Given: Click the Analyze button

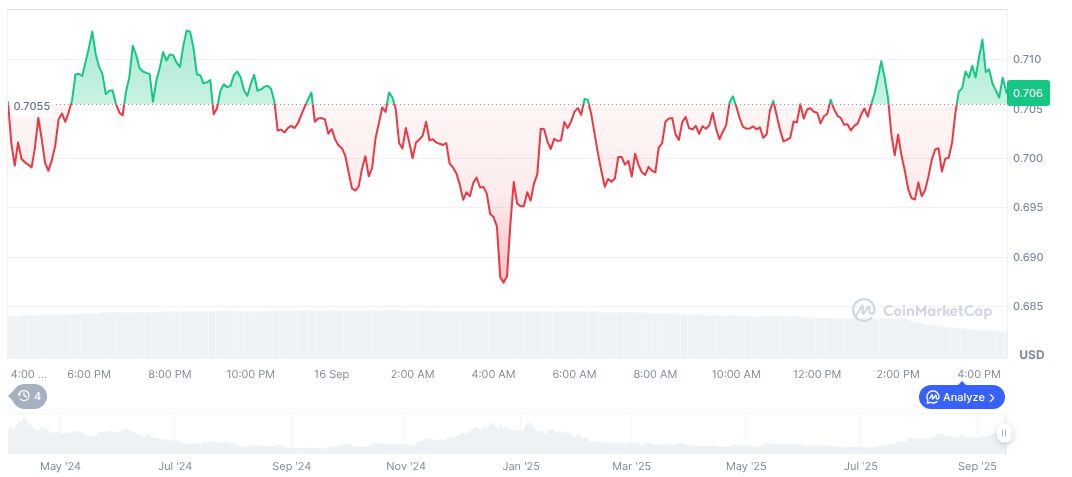Looking at the screenshot, I should [961, 397].
